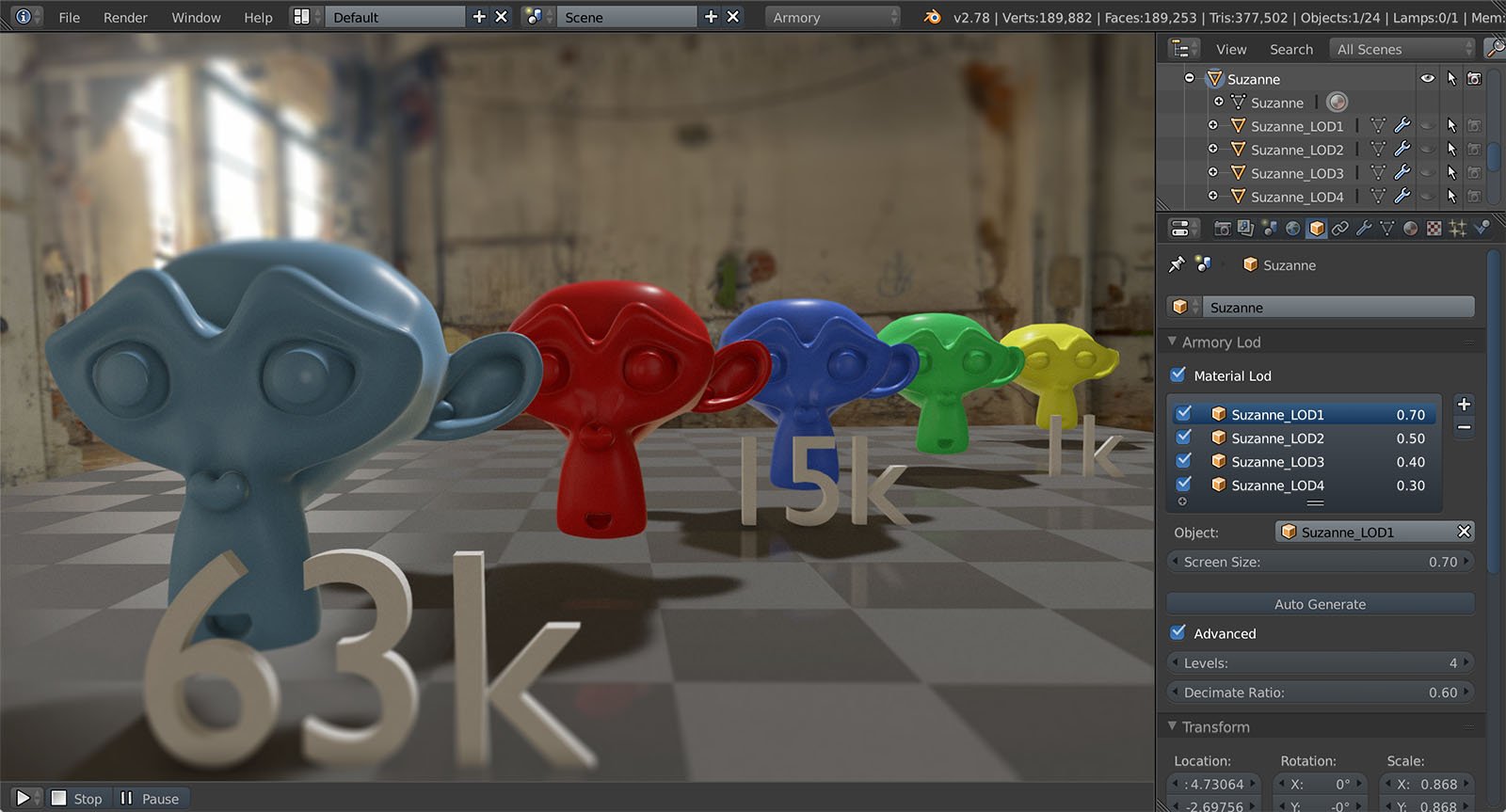
Task: Add a new screen layout
Action: (x=479, y=17)
